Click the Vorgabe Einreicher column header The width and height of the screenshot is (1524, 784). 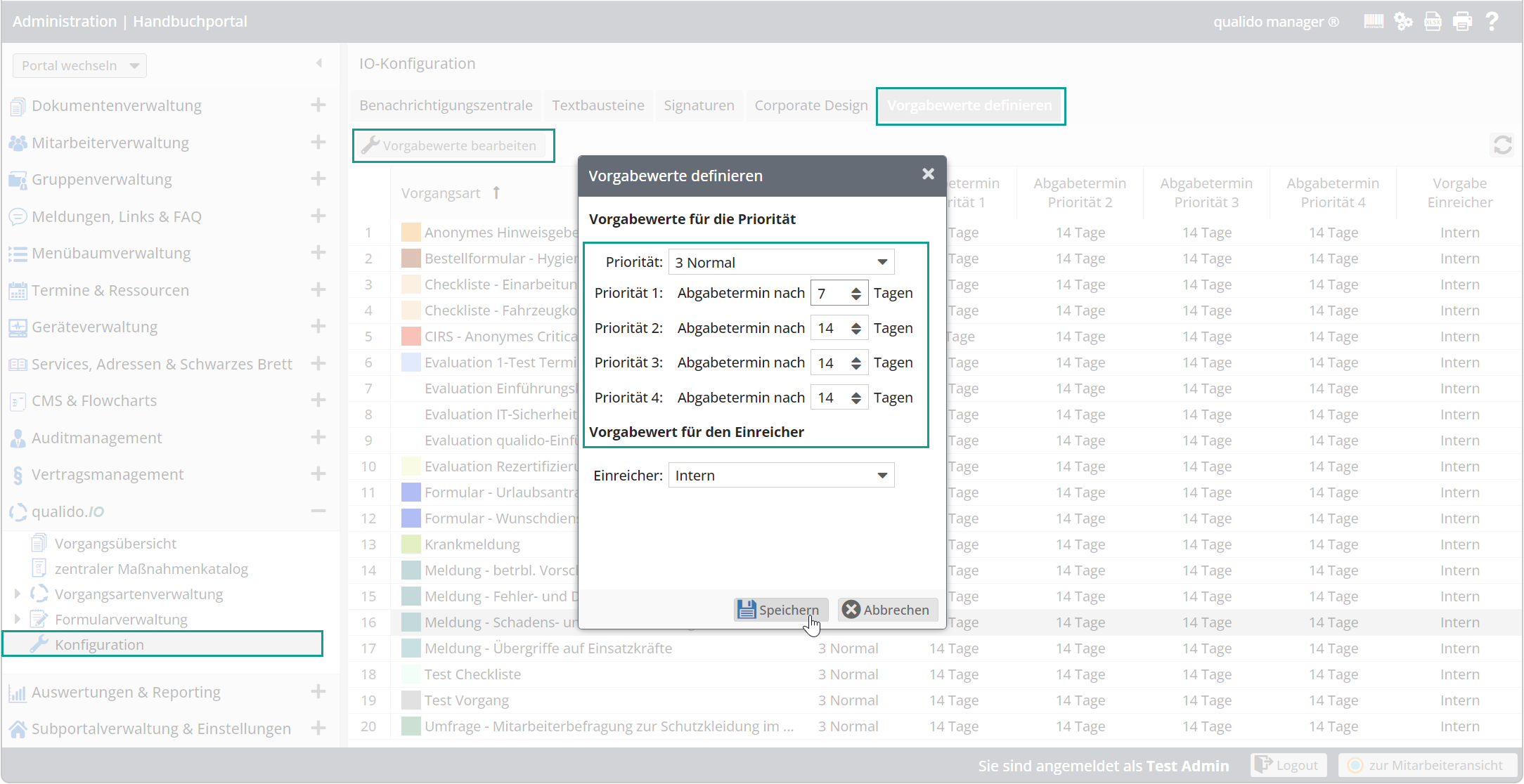pyautogui.click(x=1459, y=192)
